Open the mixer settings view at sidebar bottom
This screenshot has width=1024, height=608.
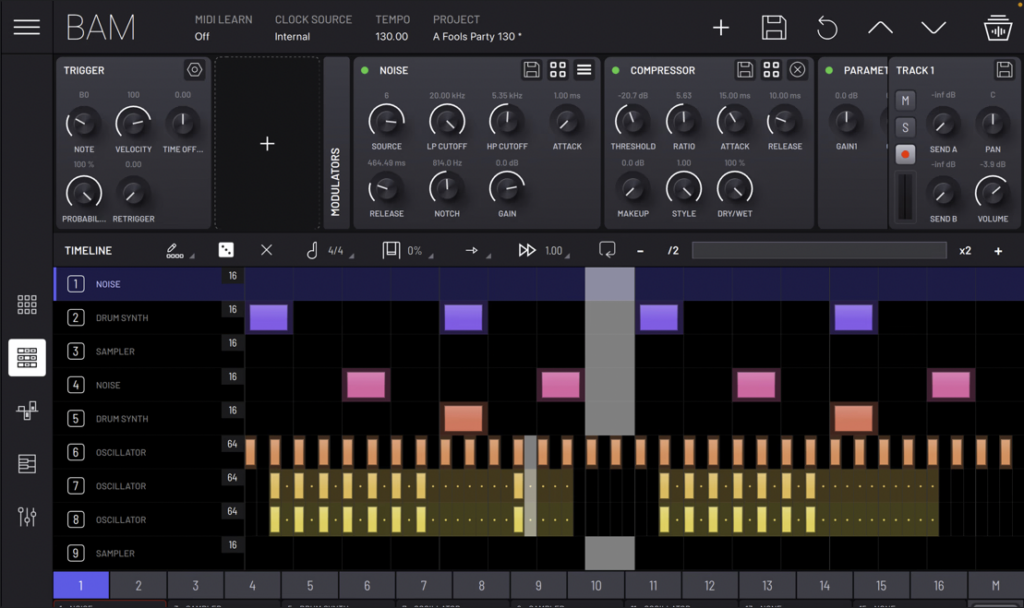pyautogui.click(x=27, y=517)
